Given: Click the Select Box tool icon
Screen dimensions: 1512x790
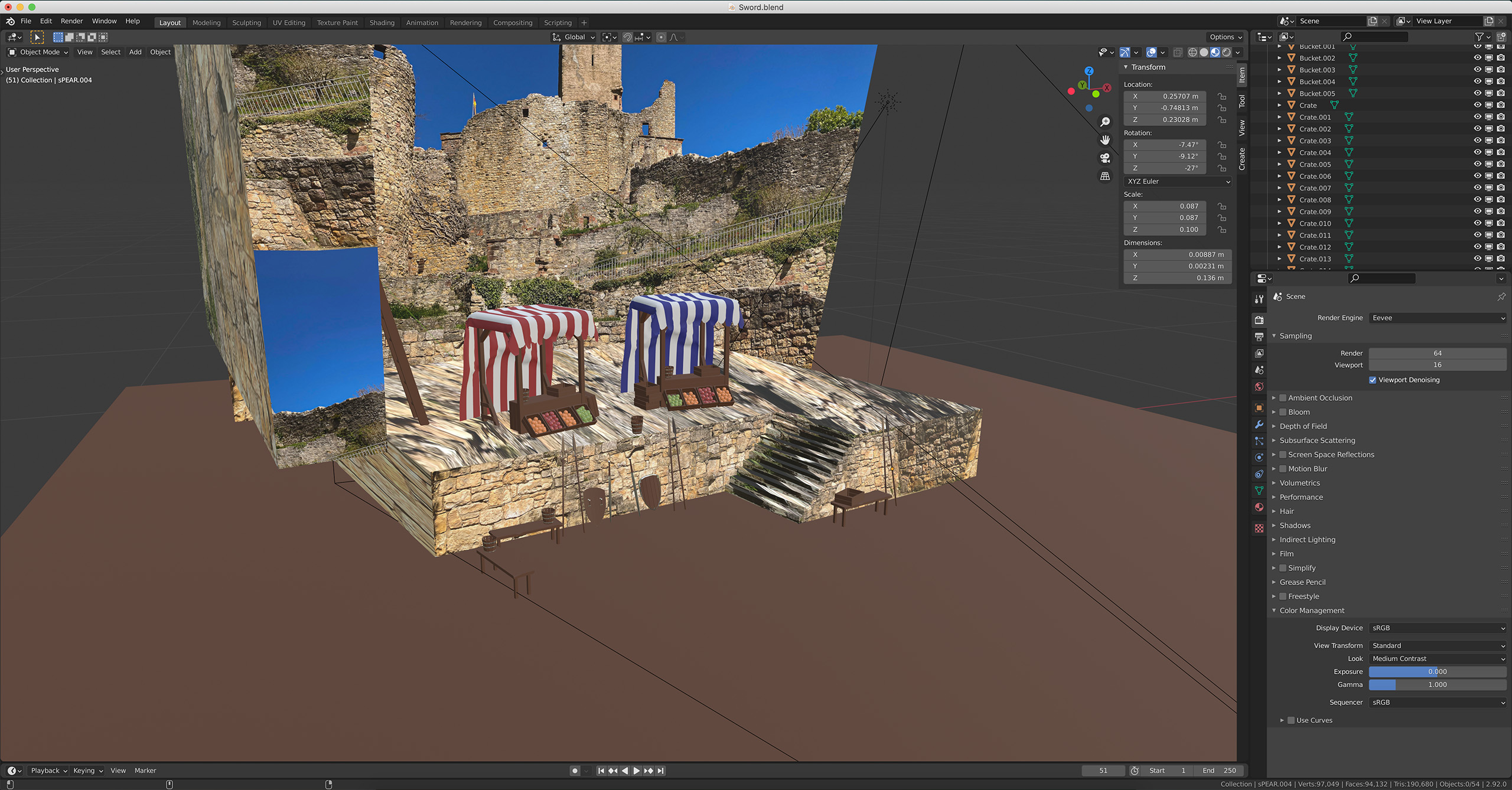Looking at the screenshot, I should coord(37,37).
